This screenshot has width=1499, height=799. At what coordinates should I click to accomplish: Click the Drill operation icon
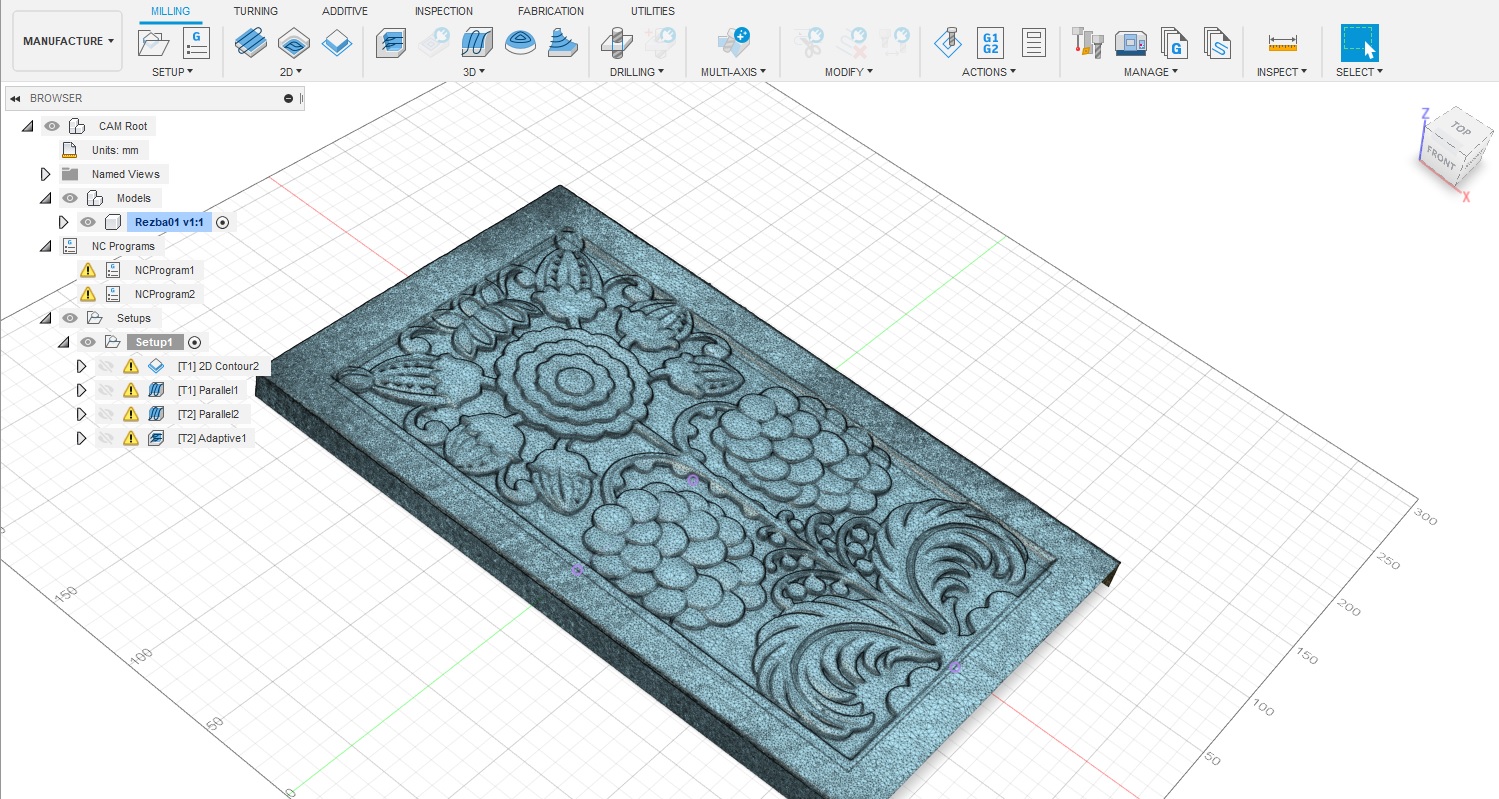click(x=617, y=43)
